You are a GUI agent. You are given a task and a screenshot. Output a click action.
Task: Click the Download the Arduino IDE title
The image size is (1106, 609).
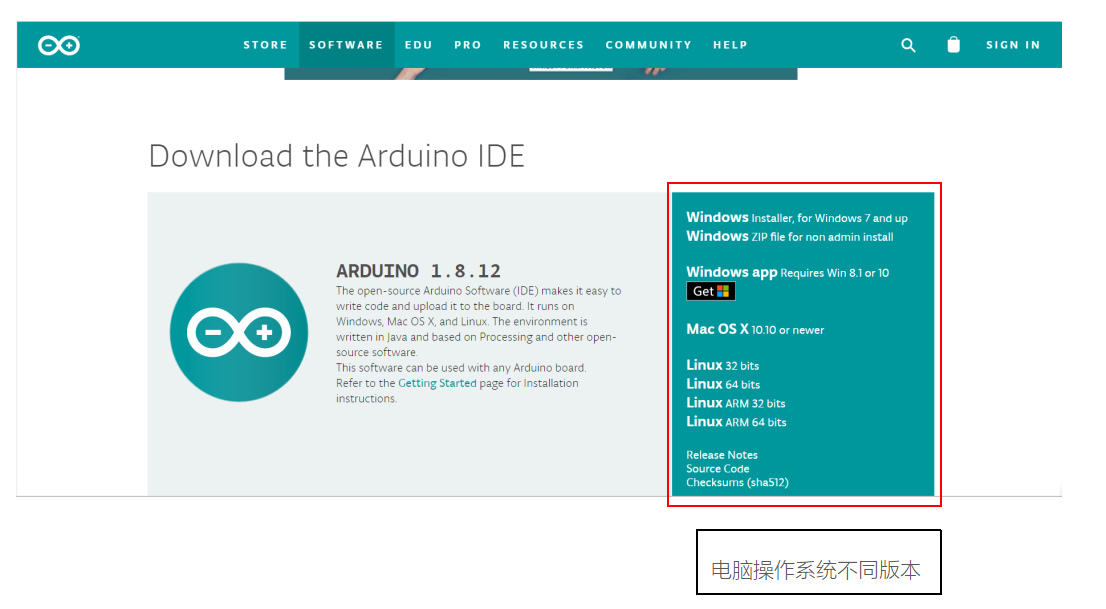coord(336,156)
